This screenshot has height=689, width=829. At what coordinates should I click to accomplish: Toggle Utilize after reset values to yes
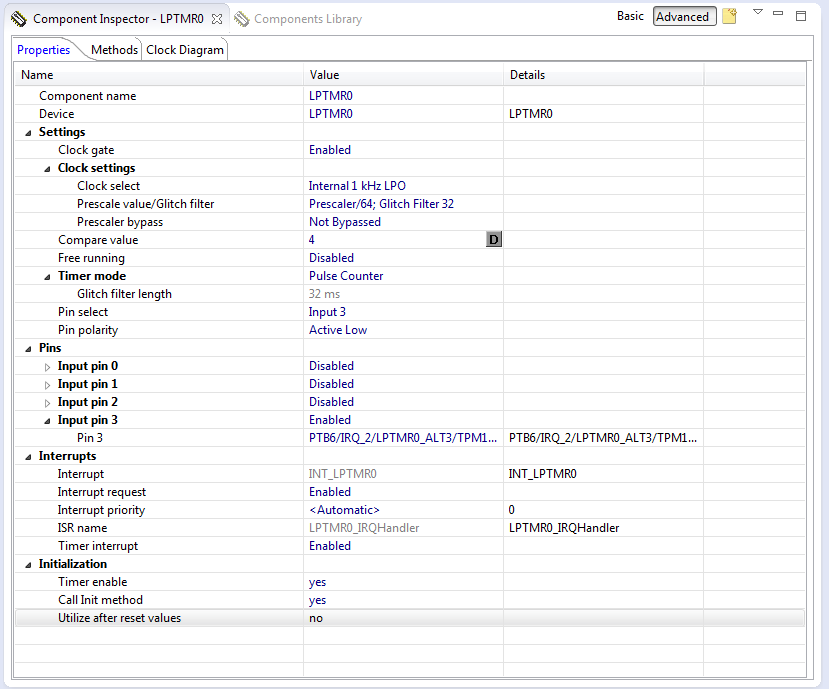tap(316, 618)
